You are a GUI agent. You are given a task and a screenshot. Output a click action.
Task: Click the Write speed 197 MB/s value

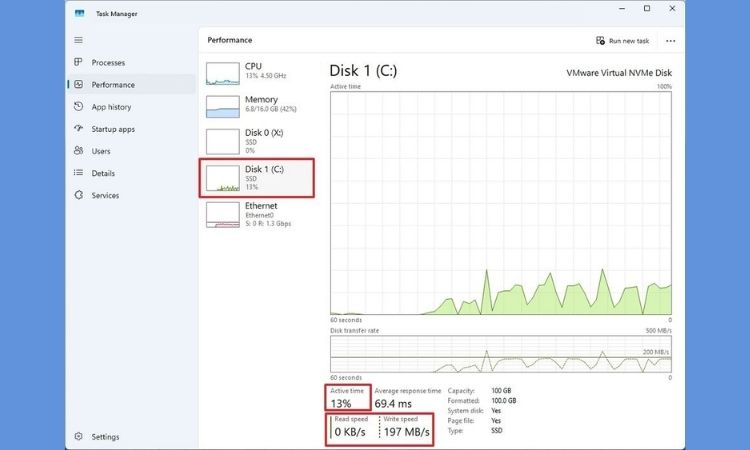point(407,432)
